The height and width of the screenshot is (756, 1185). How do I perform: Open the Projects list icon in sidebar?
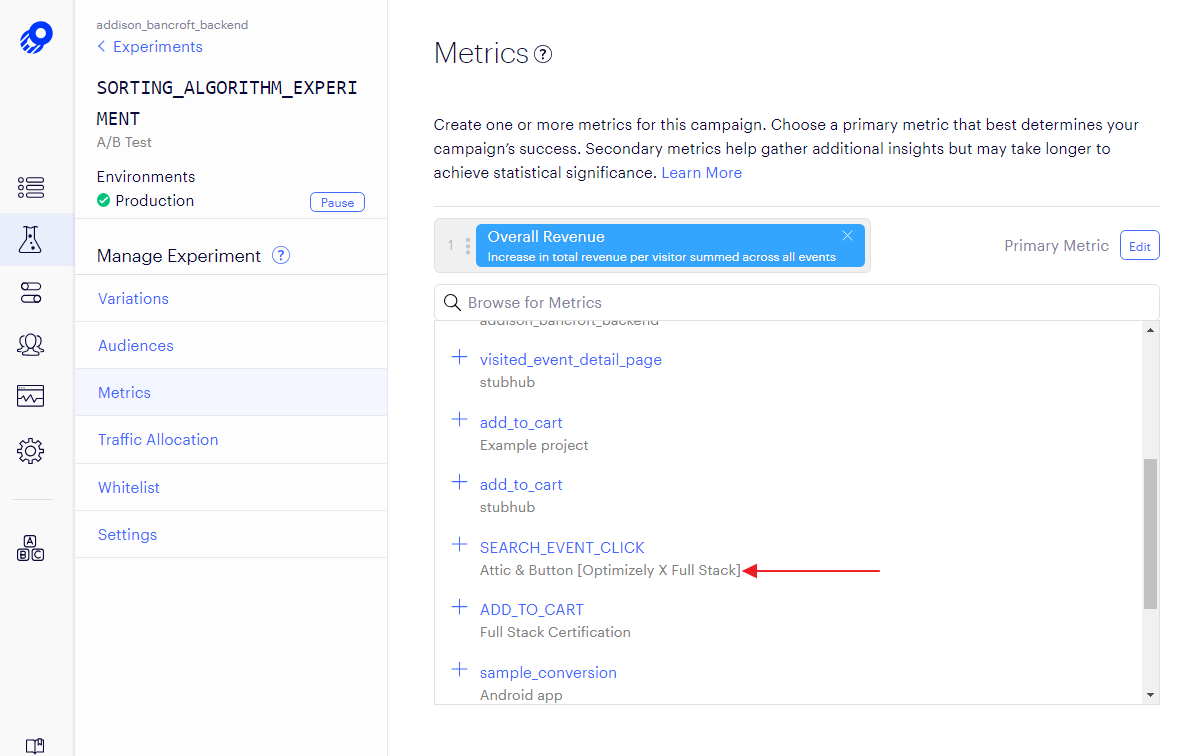31,187
